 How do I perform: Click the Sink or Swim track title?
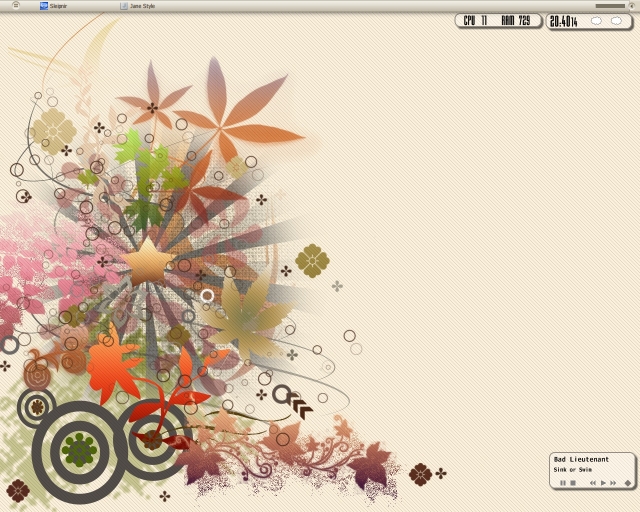pyautogui.click(x=573, y=470)
